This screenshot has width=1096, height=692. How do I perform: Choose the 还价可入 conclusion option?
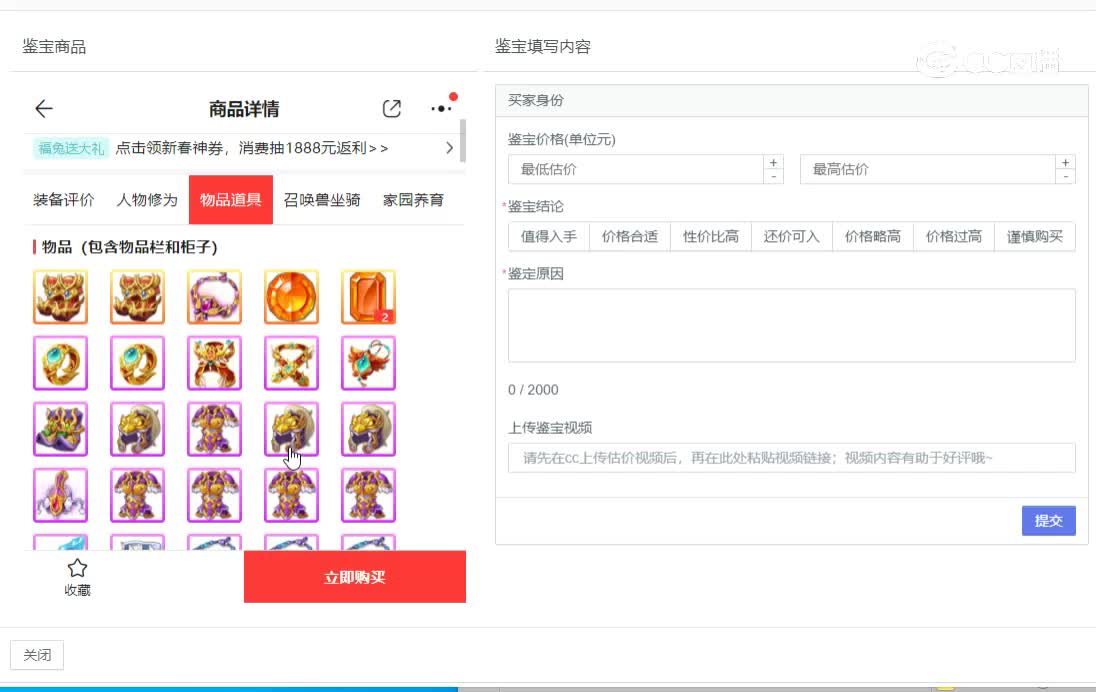pos(792,236)
